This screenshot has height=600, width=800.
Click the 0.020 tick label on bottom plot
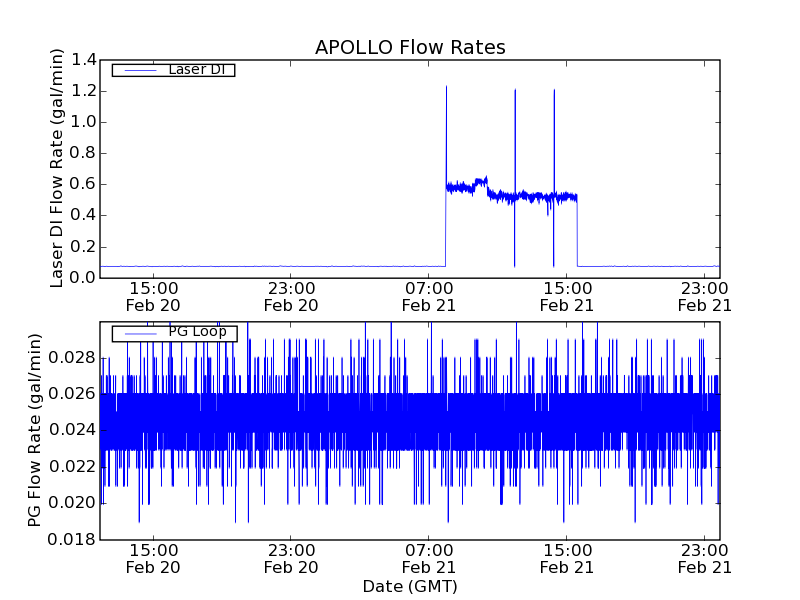pos(72,503)
